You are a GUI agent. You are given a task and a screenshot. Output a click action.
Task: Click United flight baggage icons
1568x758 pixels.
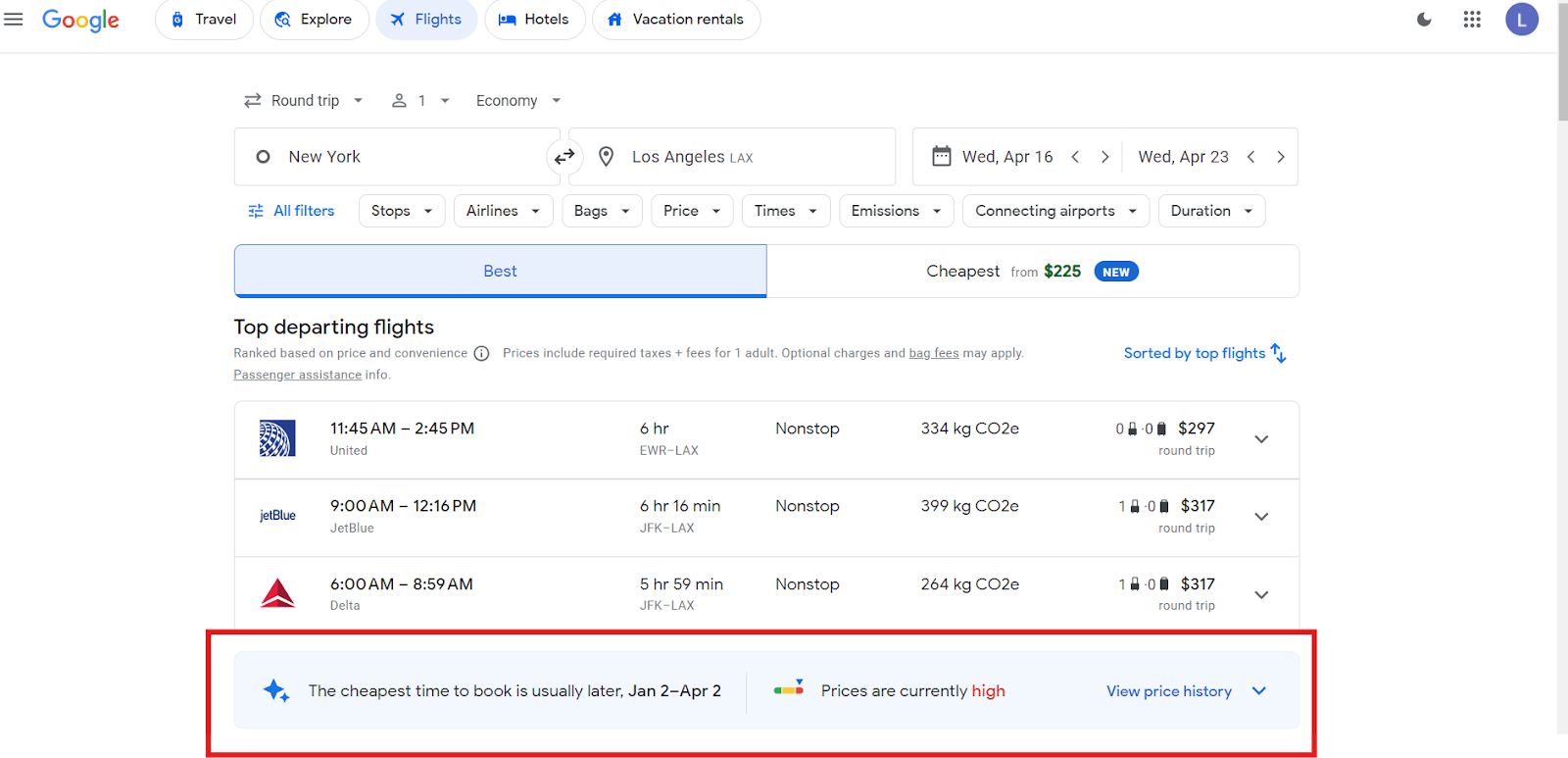pos(1141,429)
